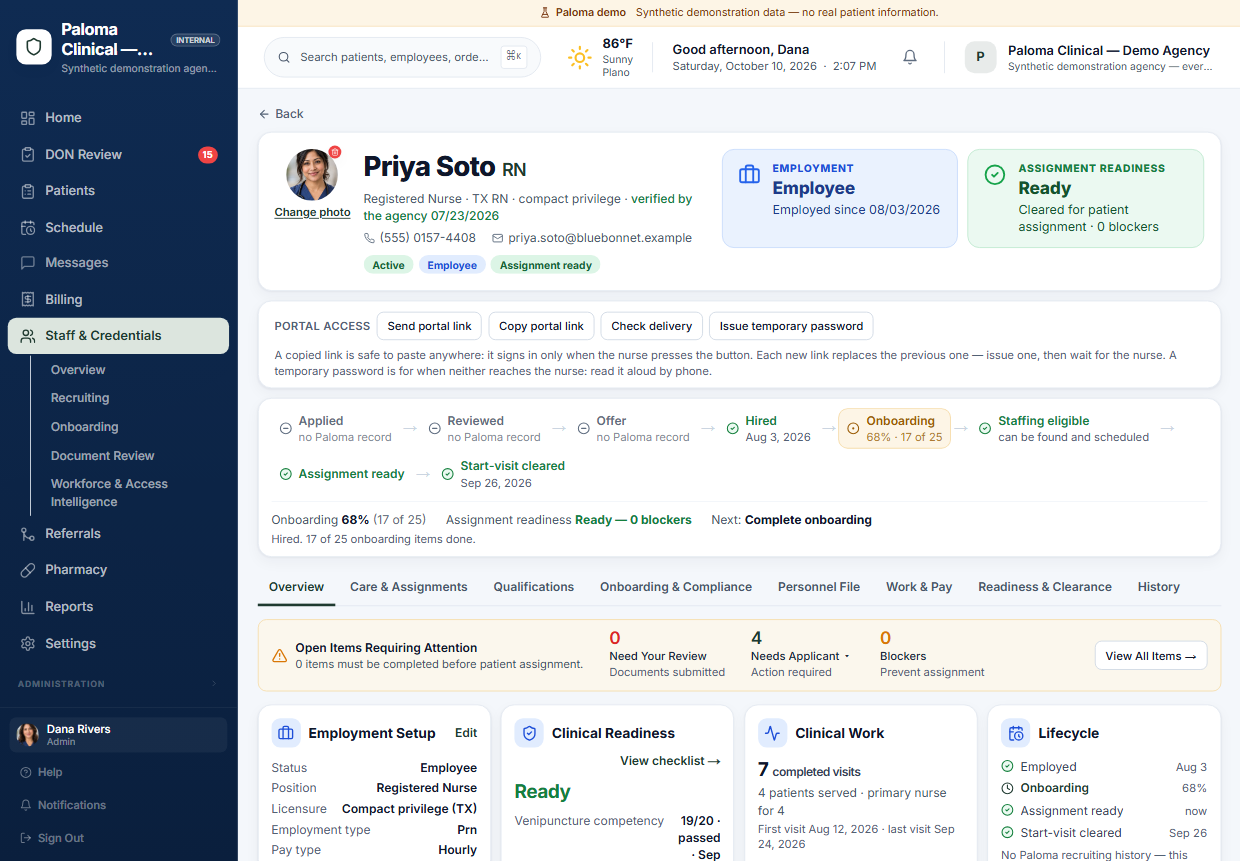Click the Employment briefcase icon
The width and height of the screenshot is (1240, 861).
pos(749,175)
